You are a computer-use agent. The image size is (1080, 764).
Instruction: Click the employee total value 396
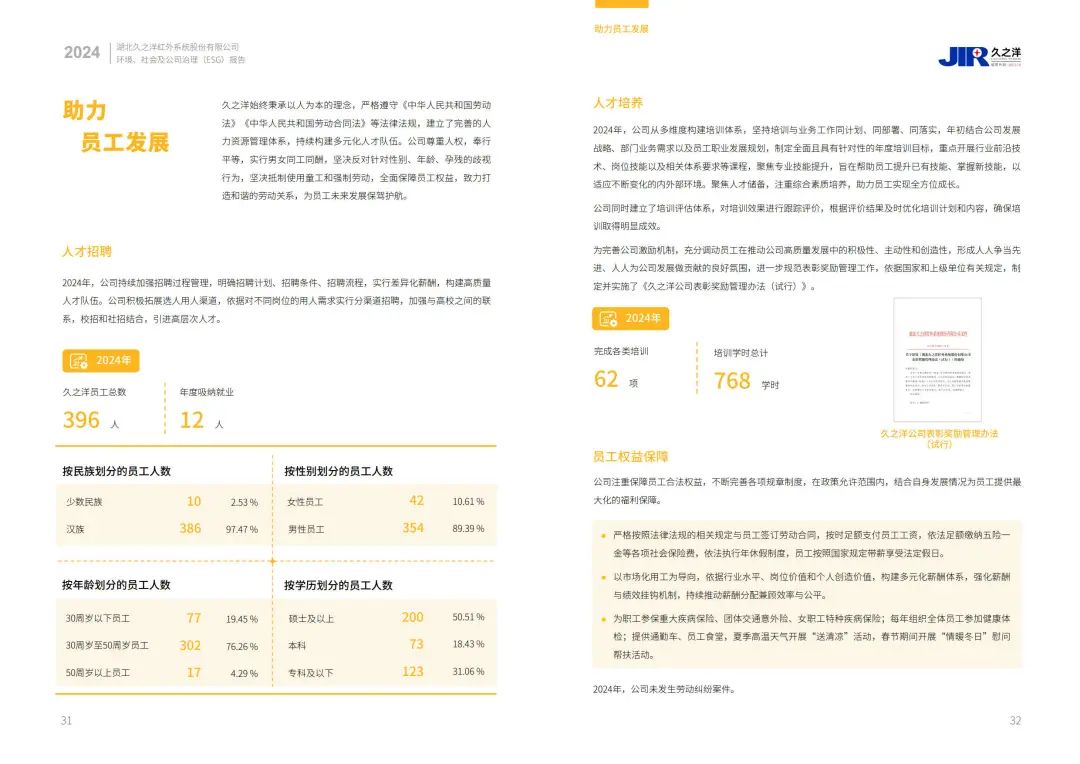point(81,420)
